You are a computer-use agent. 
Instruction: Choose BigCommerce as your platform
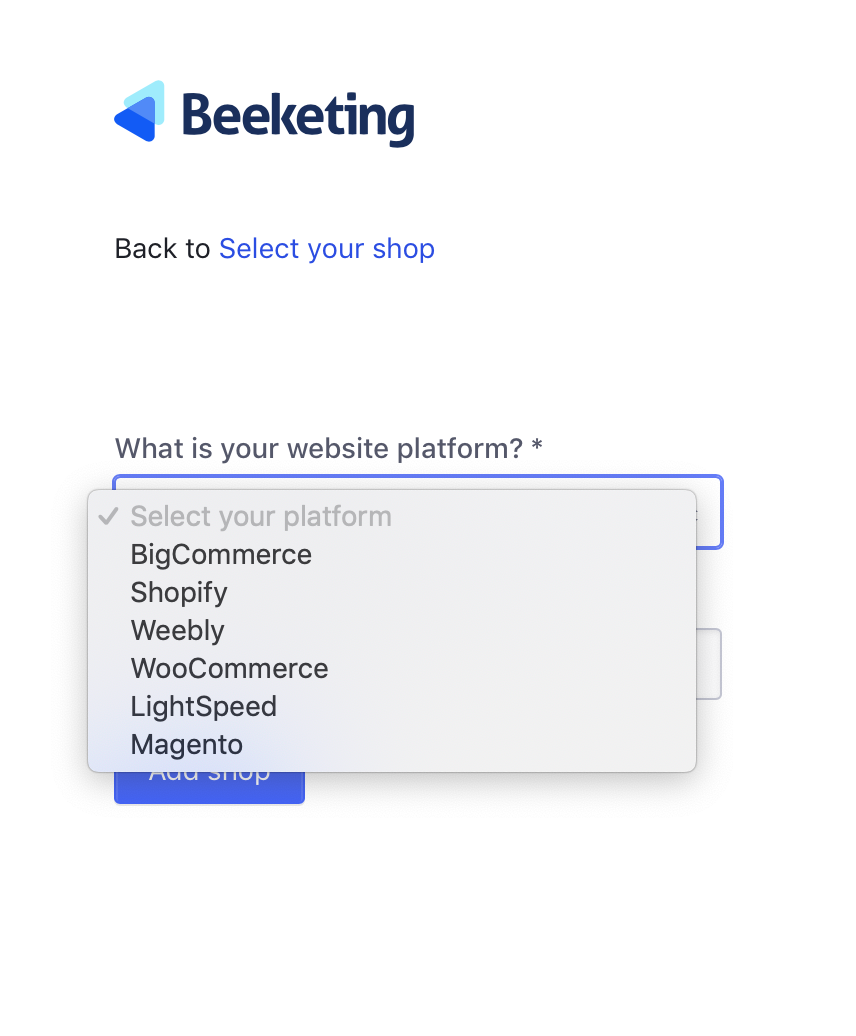point(221,554)
